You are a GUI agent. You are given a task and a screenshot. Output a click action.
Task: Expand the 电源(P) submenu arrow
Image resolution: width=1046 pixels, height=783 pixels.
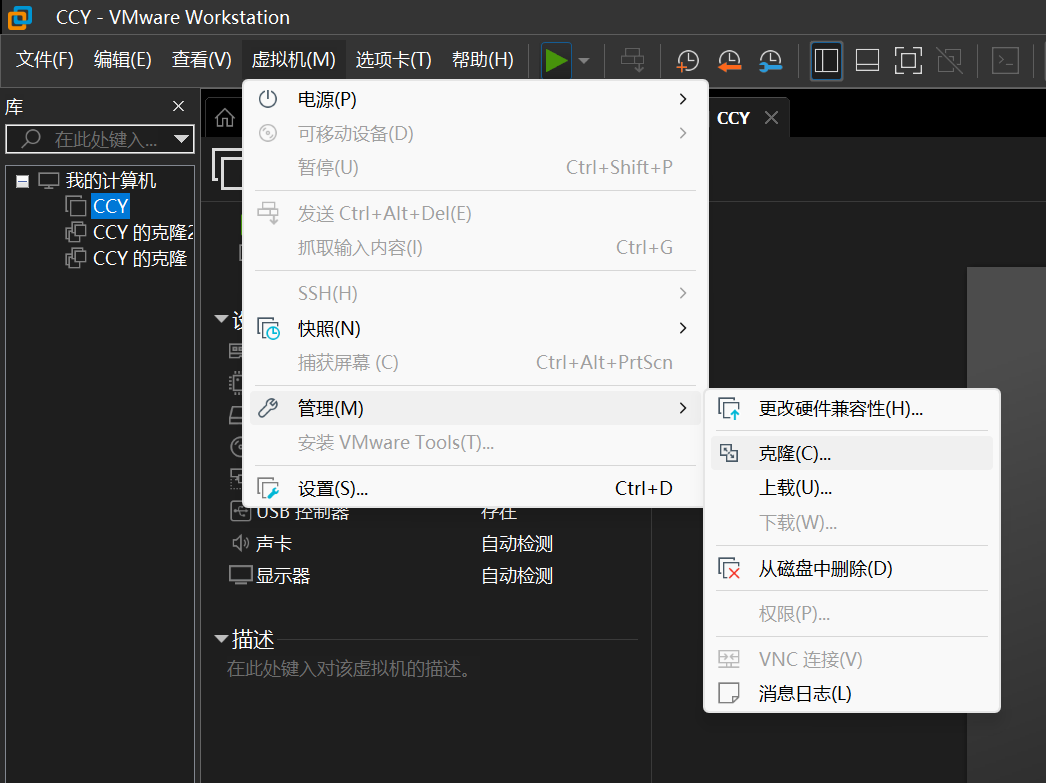[x=682, y=99]
